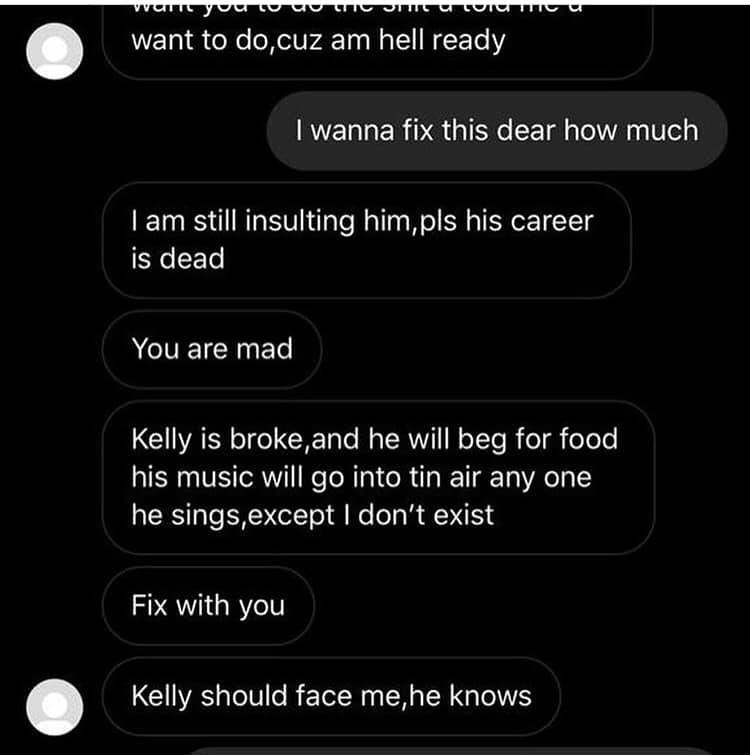Tap the cut-off message text at the top
The width and height of the screenshot is (750, 756).
pos(357,8)
